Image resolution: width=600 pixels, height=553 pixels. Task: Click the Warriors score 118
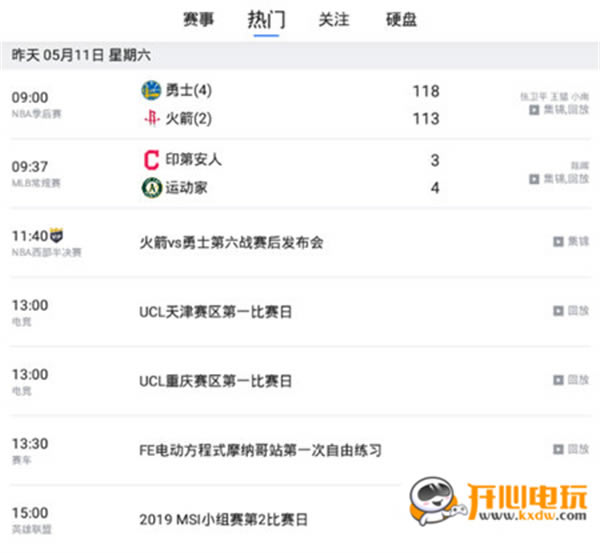click(426, 91)
